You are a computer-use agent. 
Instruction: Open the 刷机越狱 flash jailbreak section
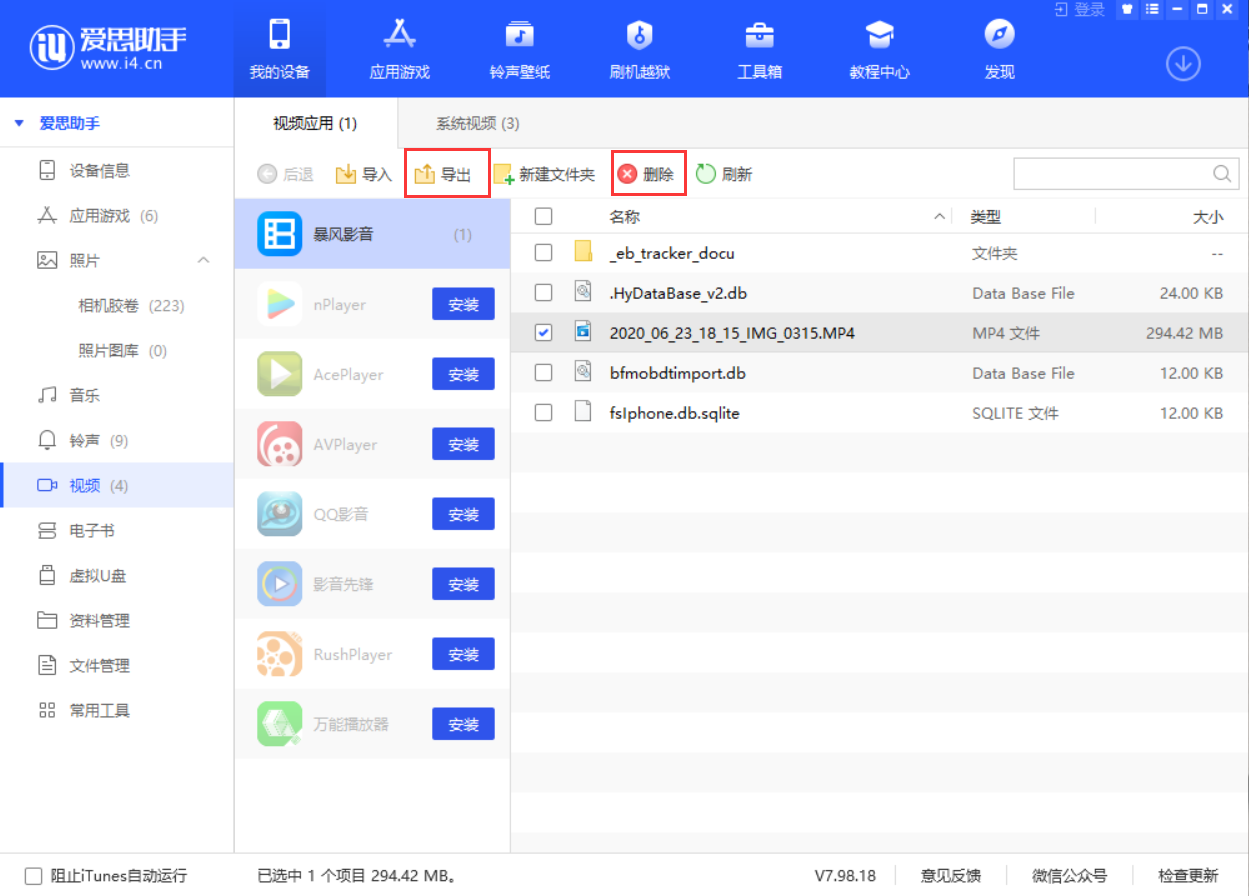639,49
